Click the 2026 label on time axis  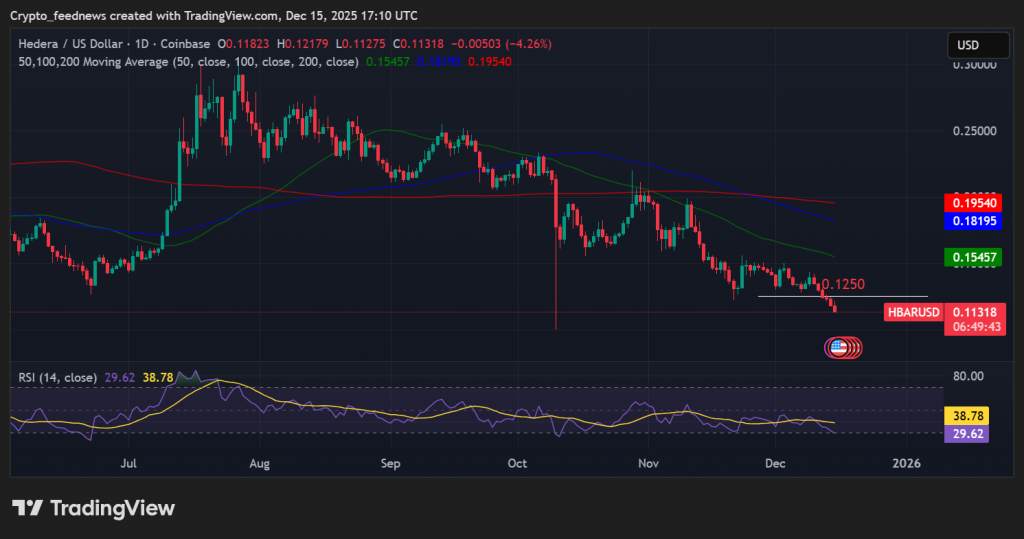pos(906,463)
